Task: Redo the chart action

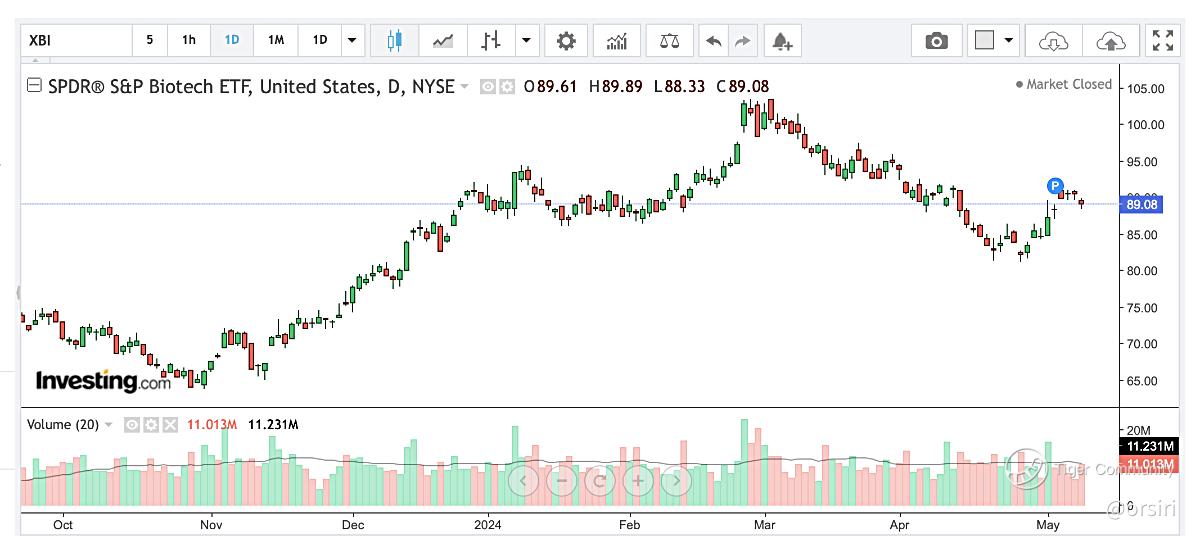Action: (742, 40)
